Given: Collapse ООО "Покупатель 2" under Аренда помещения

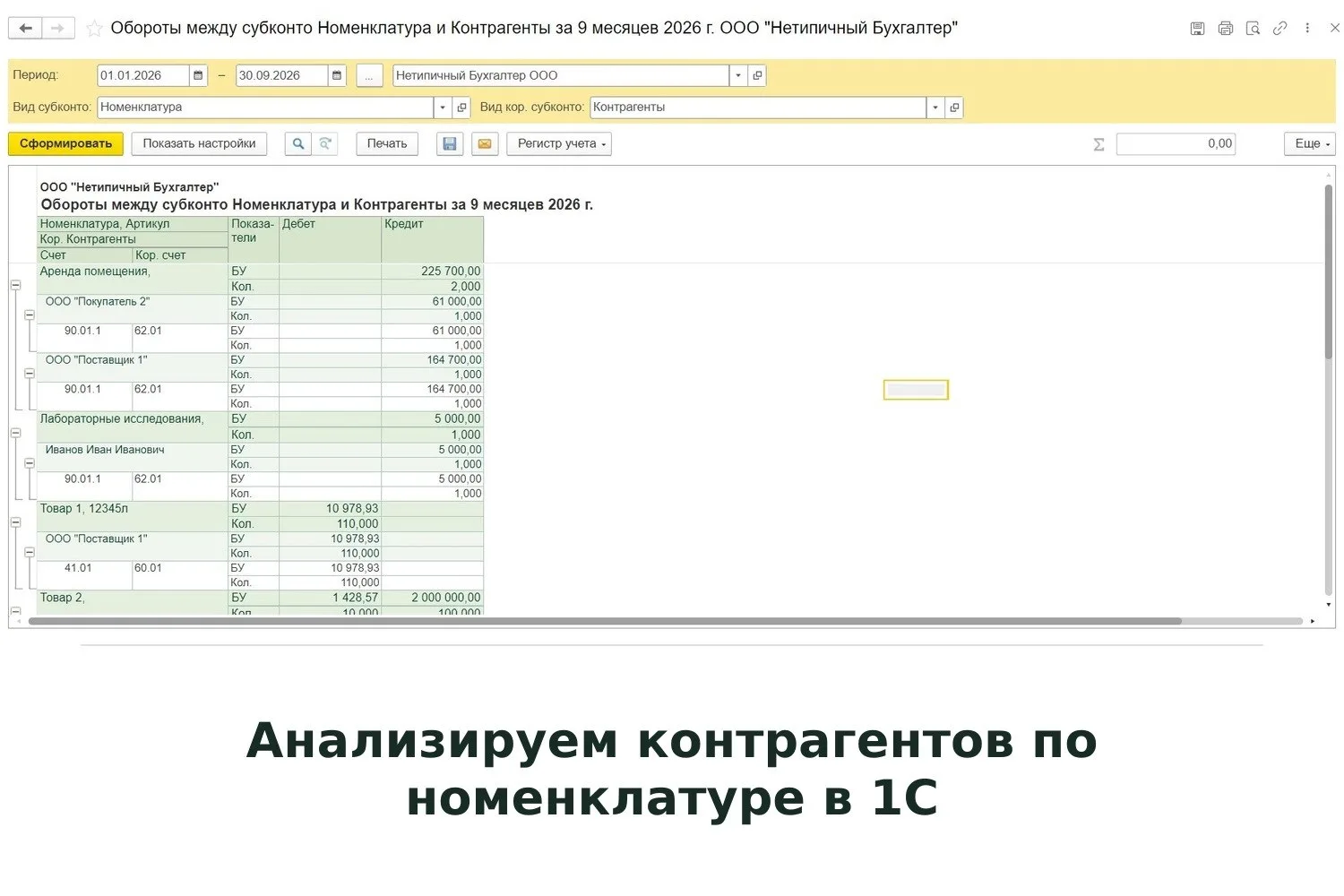Looking at the screenshot, I should coord(30,314).
